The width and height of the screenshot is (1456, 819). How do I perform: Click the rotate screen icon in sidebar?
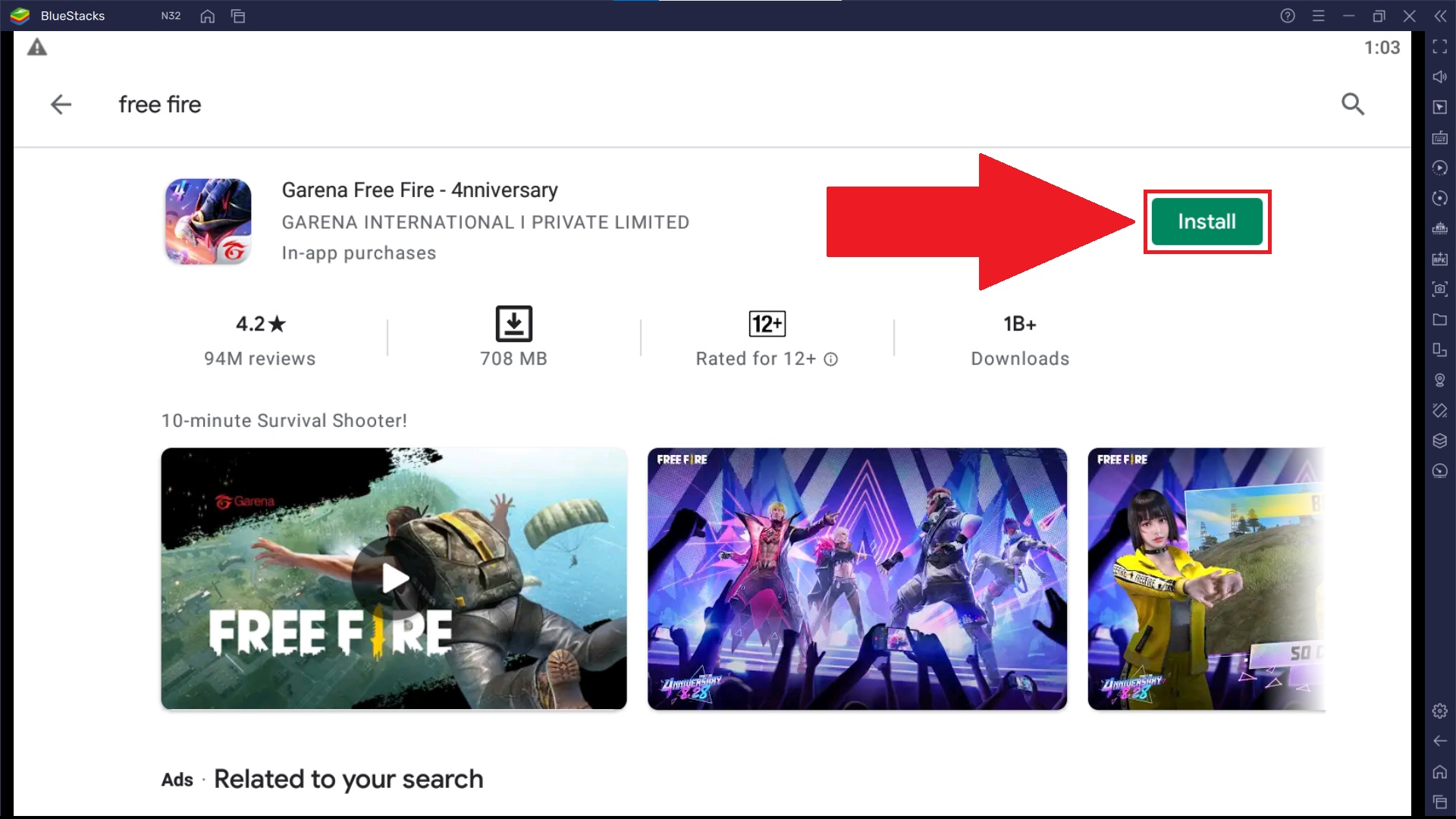[x=1439, y=410]
